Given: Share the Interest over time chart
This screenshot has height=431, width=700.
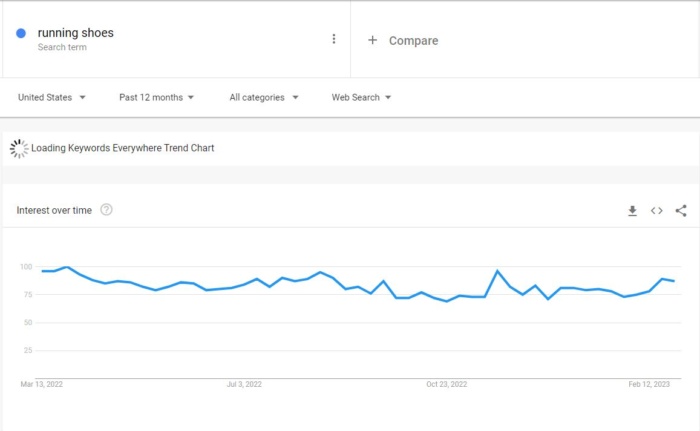Looking at the screenshot, I should (681, 210).
